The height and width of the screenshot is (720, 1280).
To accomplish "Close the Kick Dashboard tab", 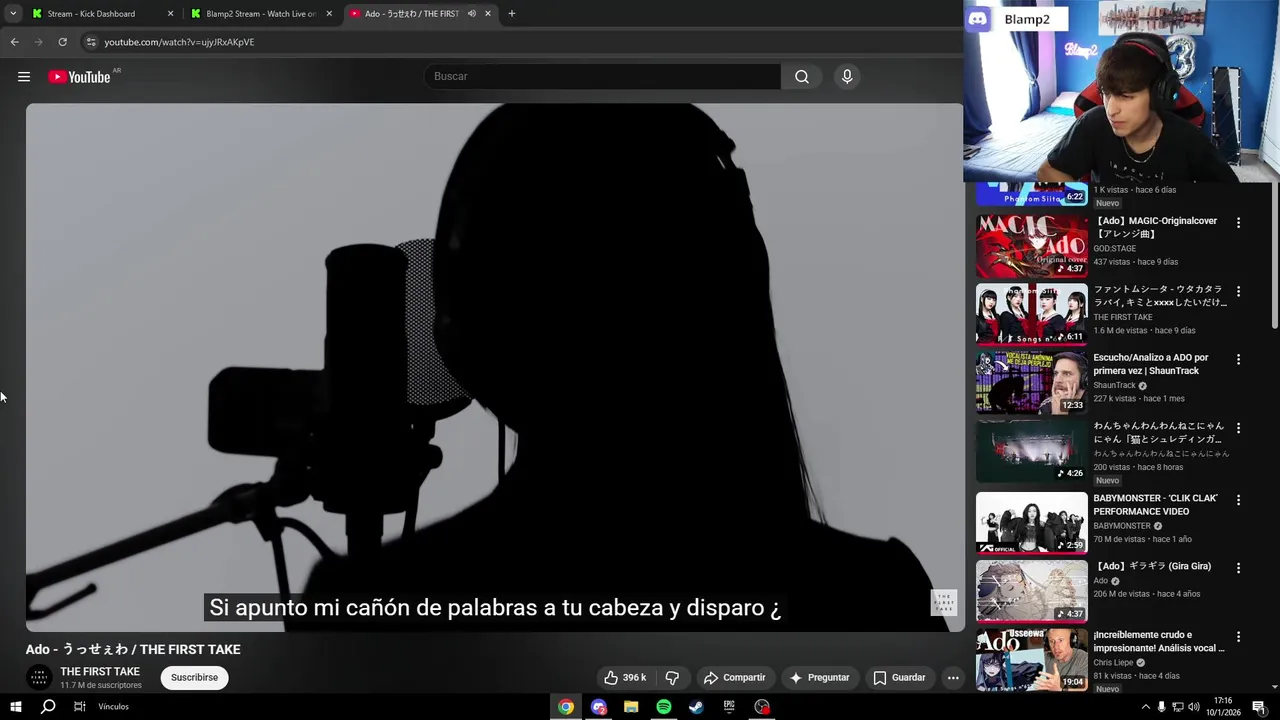I will [x=170, y=14].
